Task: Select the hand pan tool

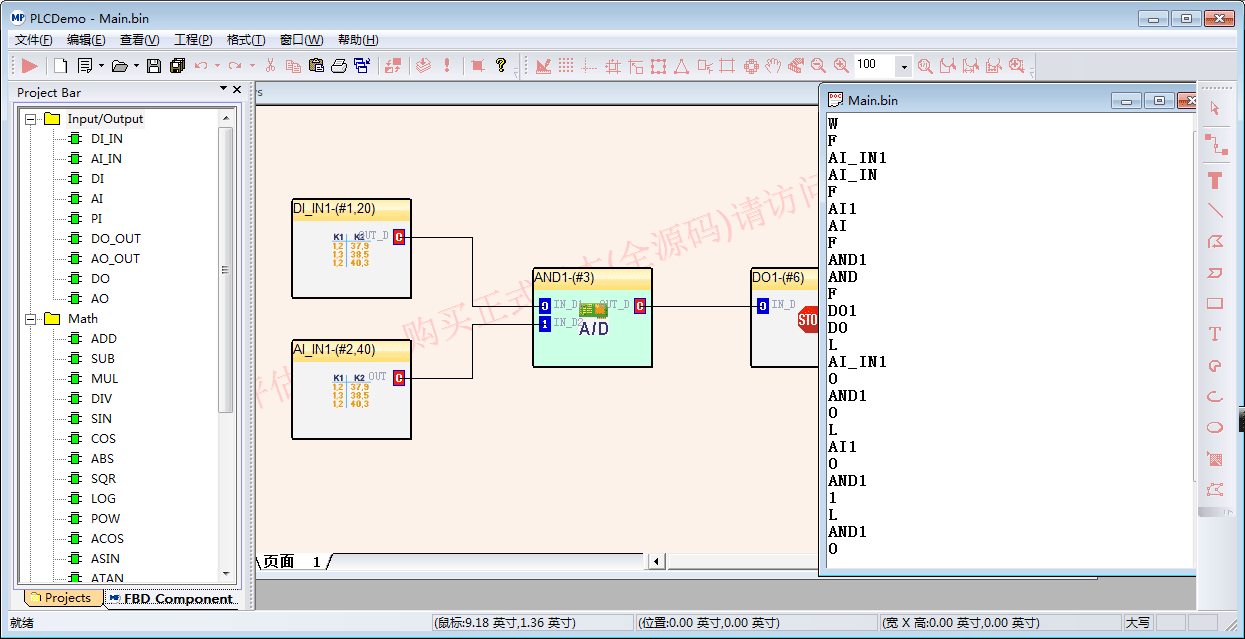Action: click(x=773, y=66)
